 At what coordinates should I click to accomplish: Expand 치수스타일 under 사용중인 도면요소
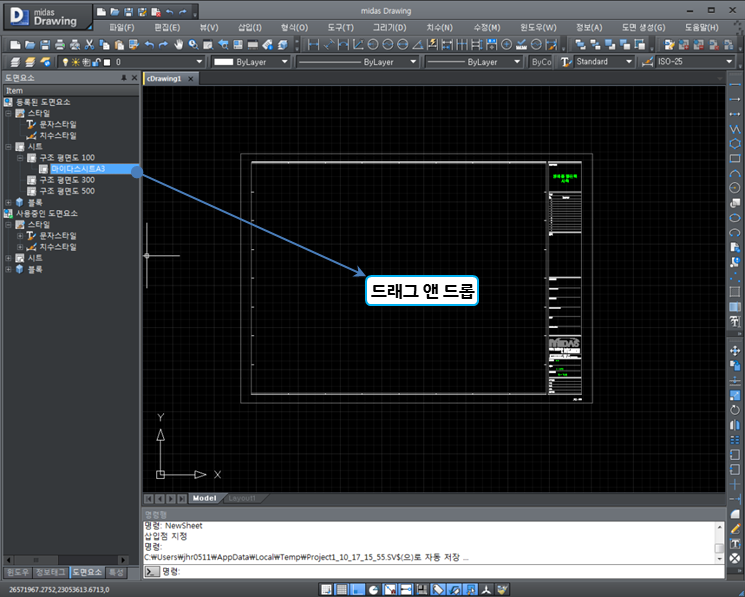pyautogui.click(x=20, y=247)
